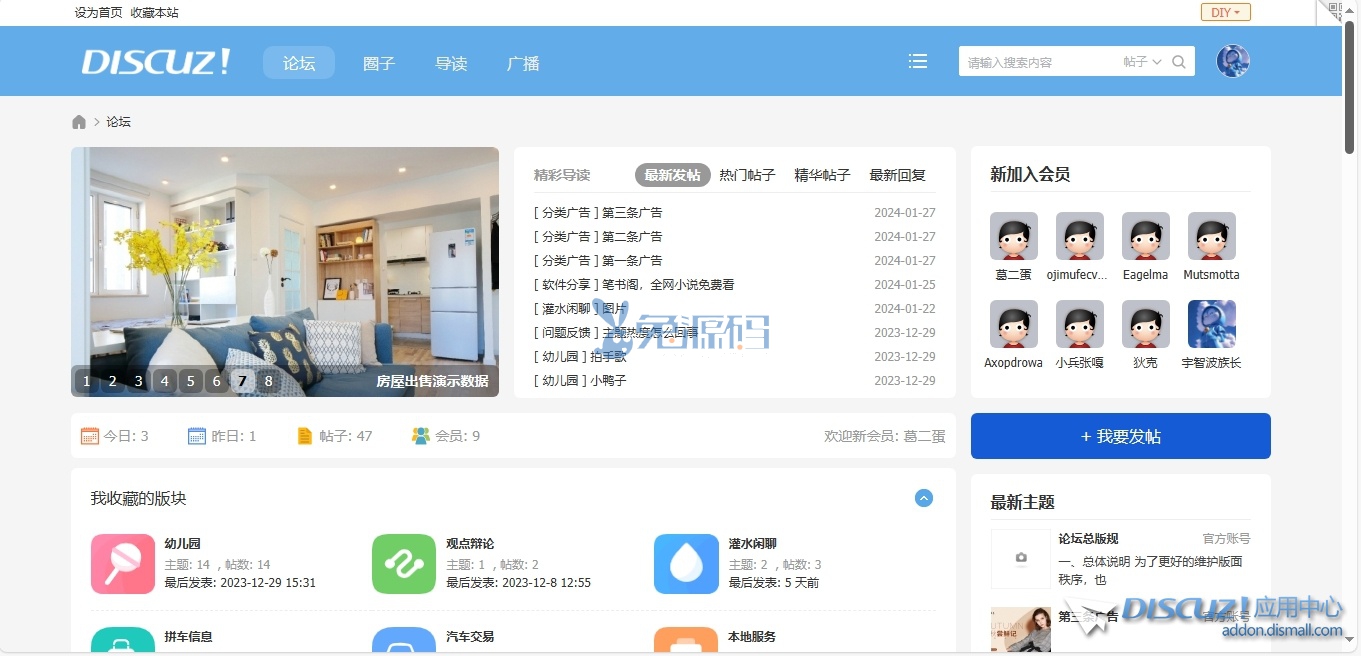1361x656 pixels.
Task: Switch slideshow to slide 8
Action: [268, 381]
